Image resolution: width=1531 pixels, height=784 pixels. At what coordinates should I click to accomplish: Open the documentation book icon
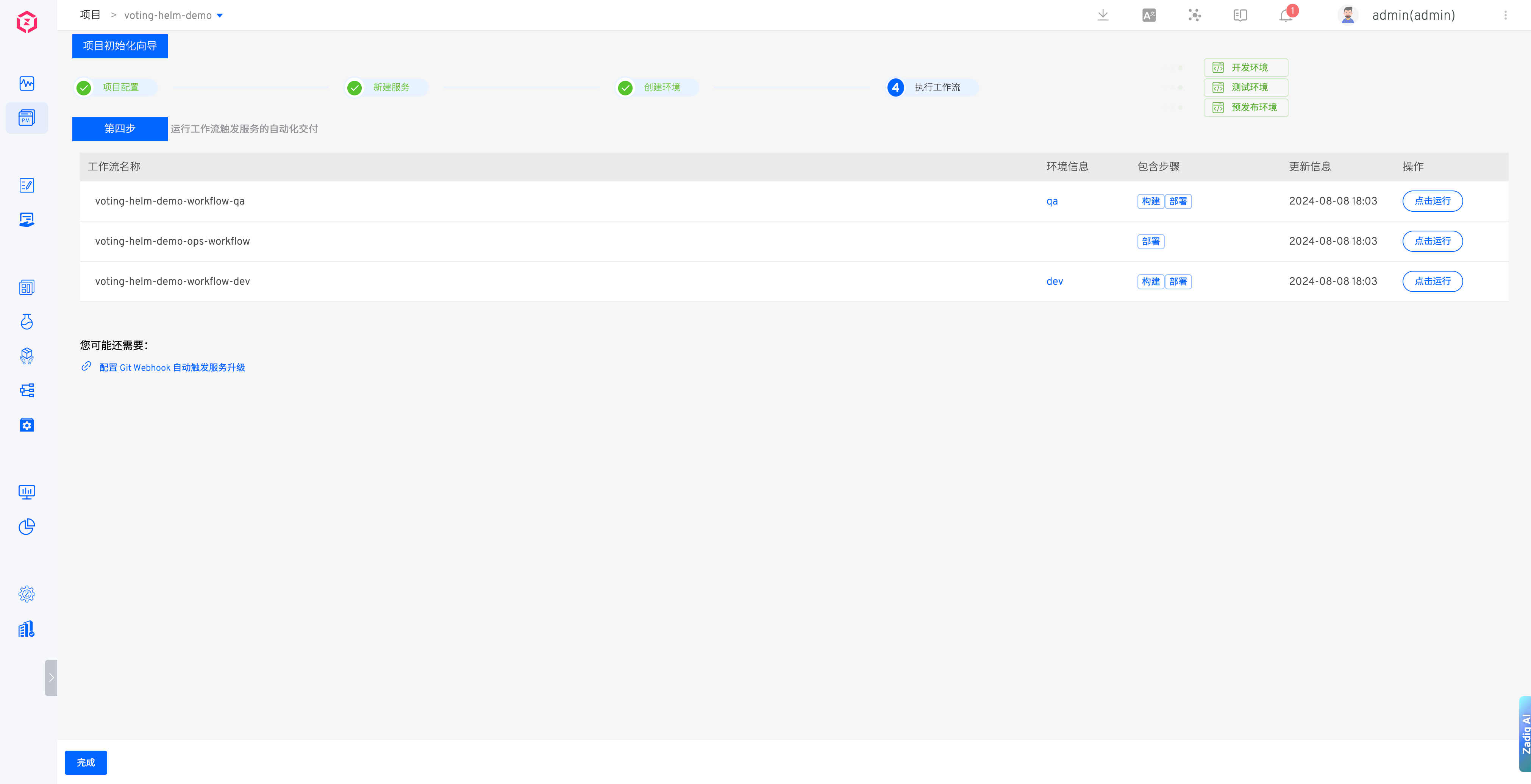coord(1240,16)
